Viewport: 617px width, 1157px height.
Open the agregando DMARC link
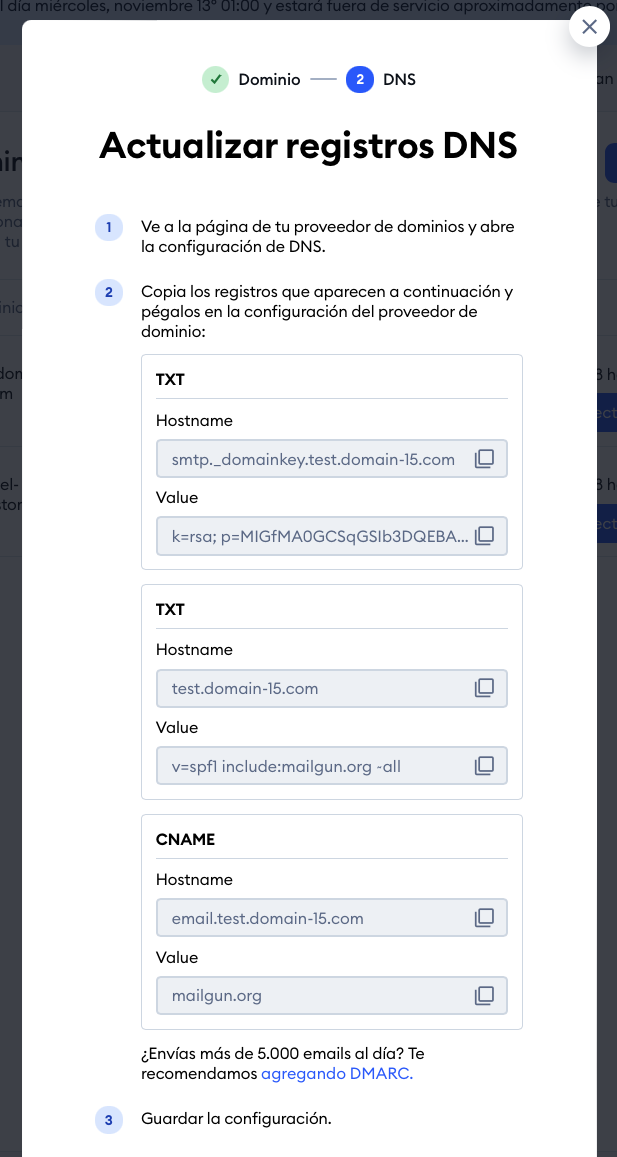tap(337, 1074)
